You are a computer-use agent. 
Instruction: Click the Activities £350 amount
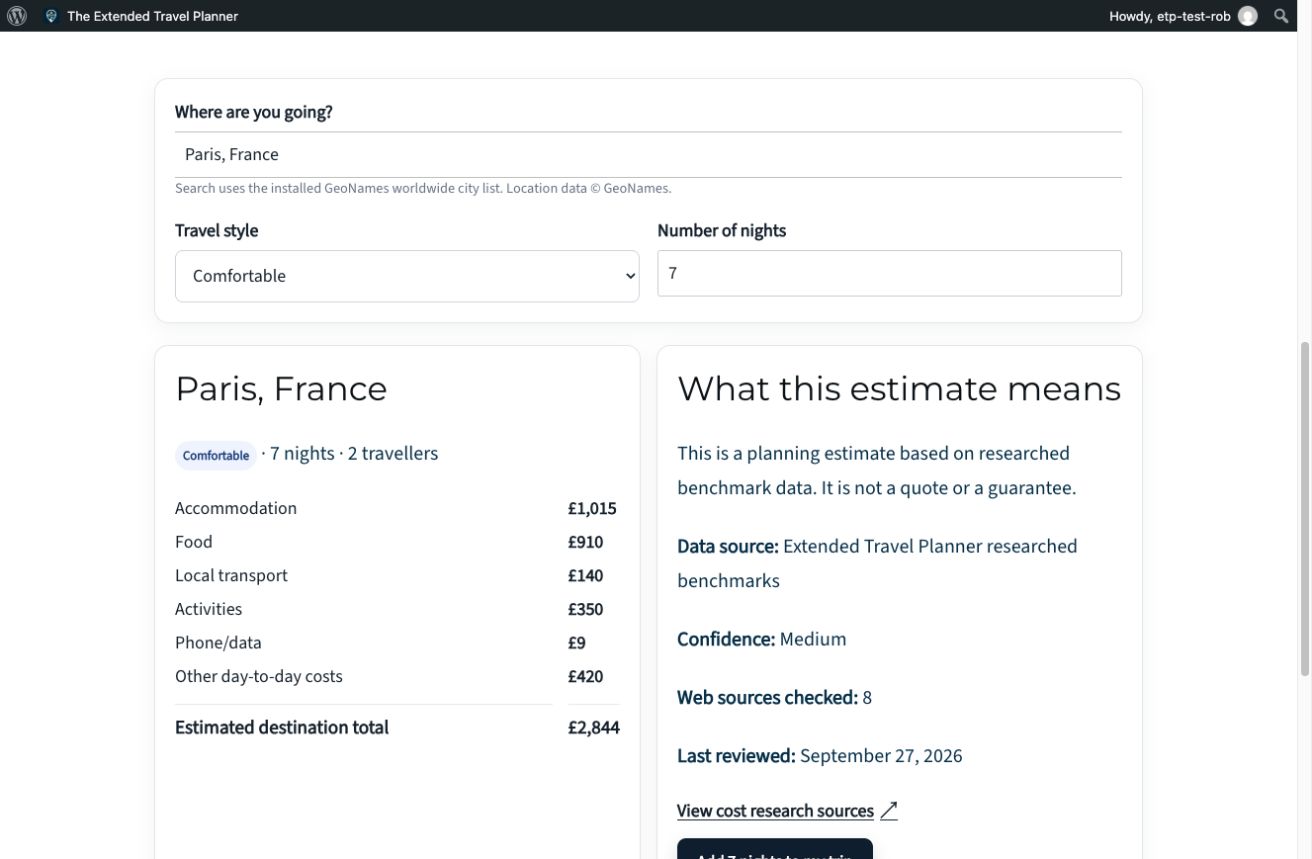(585, 609)
